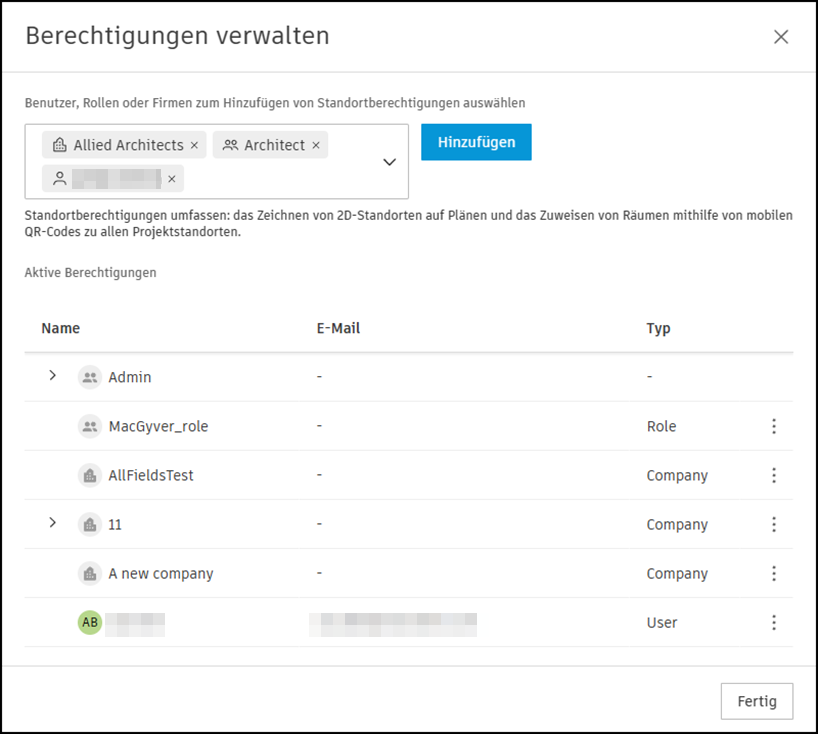Click the Hinzufügen button
The width and height of the screenshot is (818, 734).
[476, 142]
